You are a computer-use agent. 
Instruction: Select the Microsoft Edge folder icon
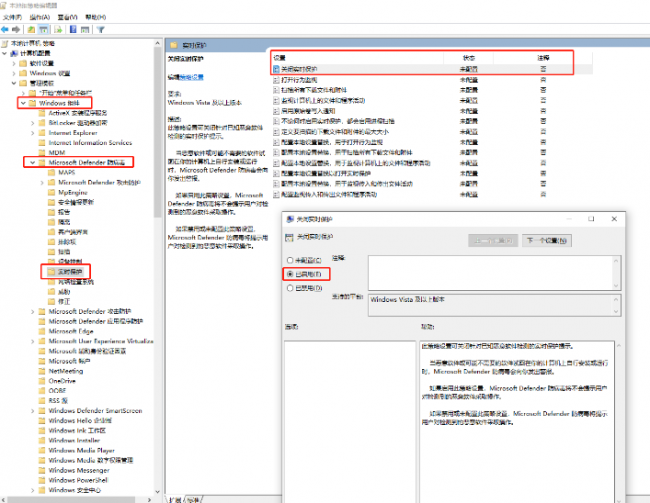[42, 331]
